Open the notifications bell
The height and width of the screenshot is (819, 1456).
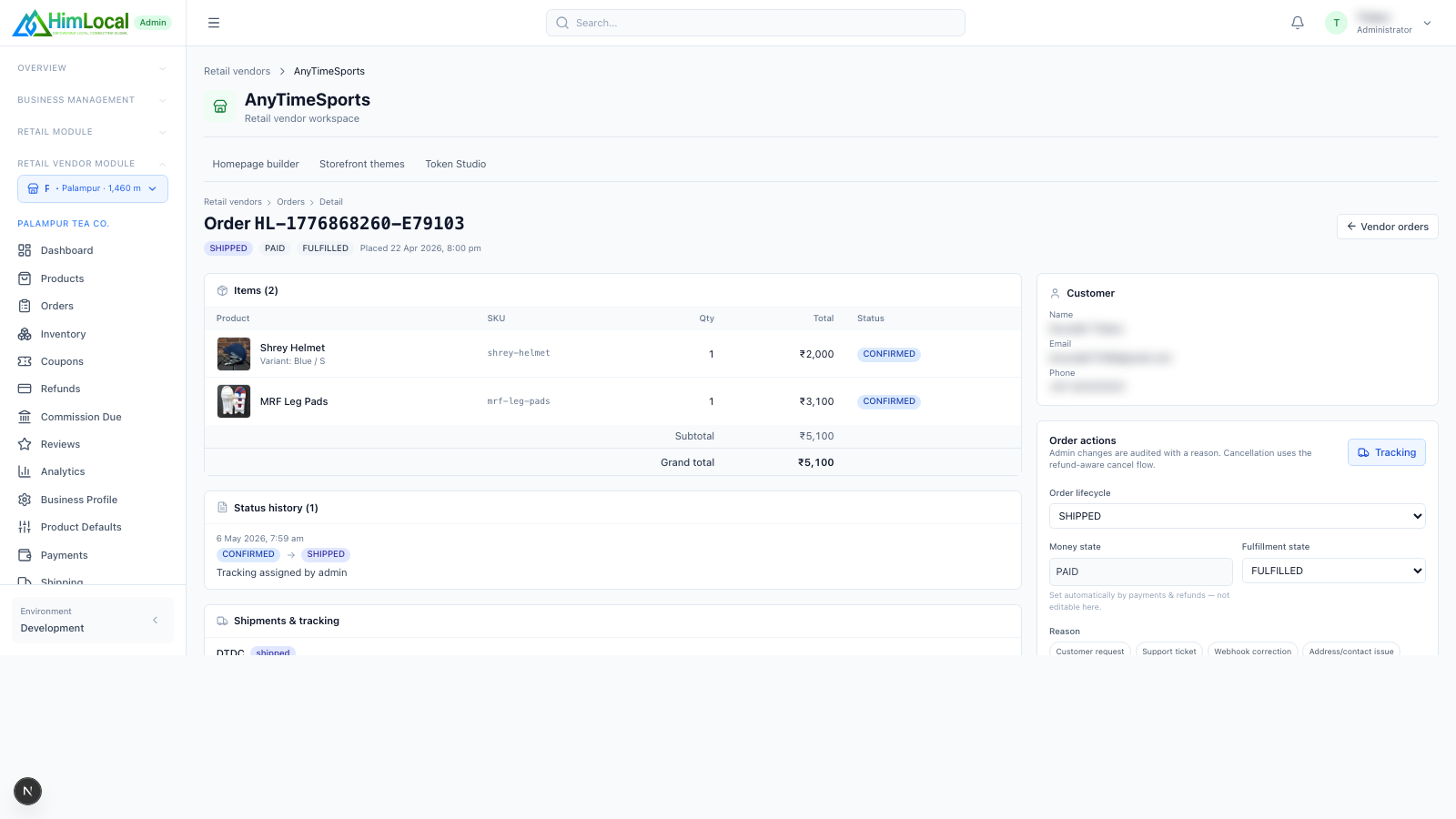[1298, 23]
